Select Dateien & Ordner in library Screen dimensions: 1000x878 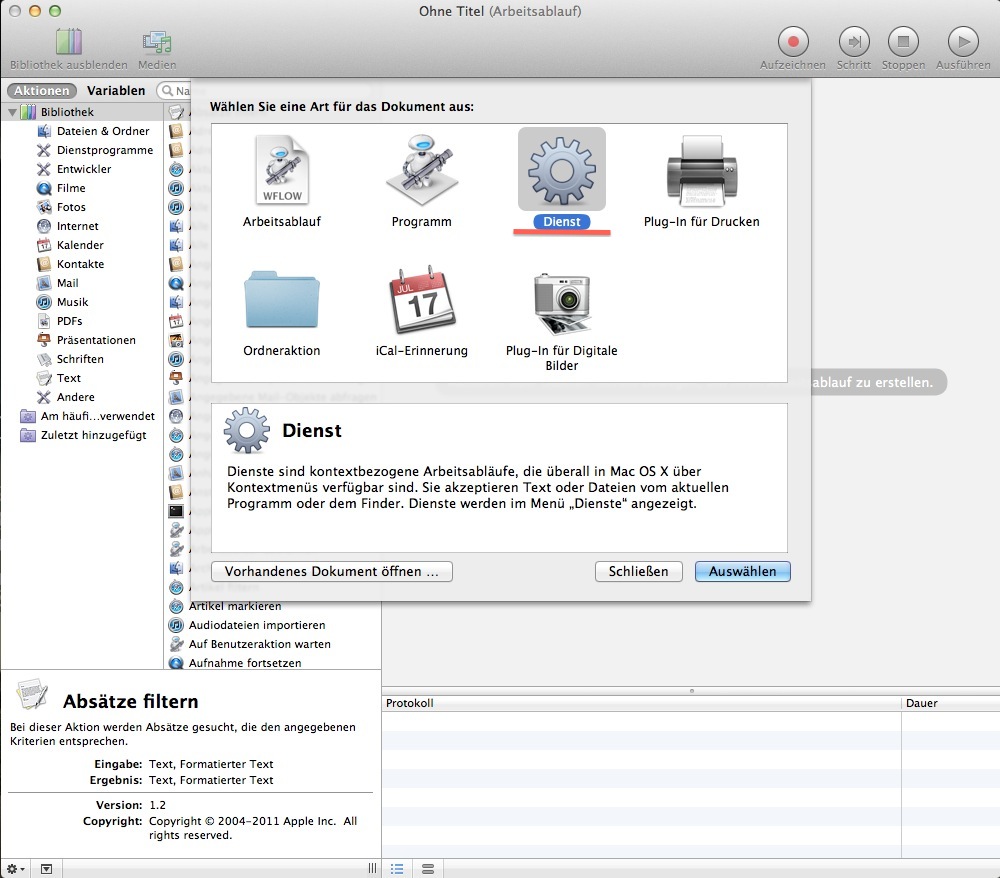click(102, 131)
